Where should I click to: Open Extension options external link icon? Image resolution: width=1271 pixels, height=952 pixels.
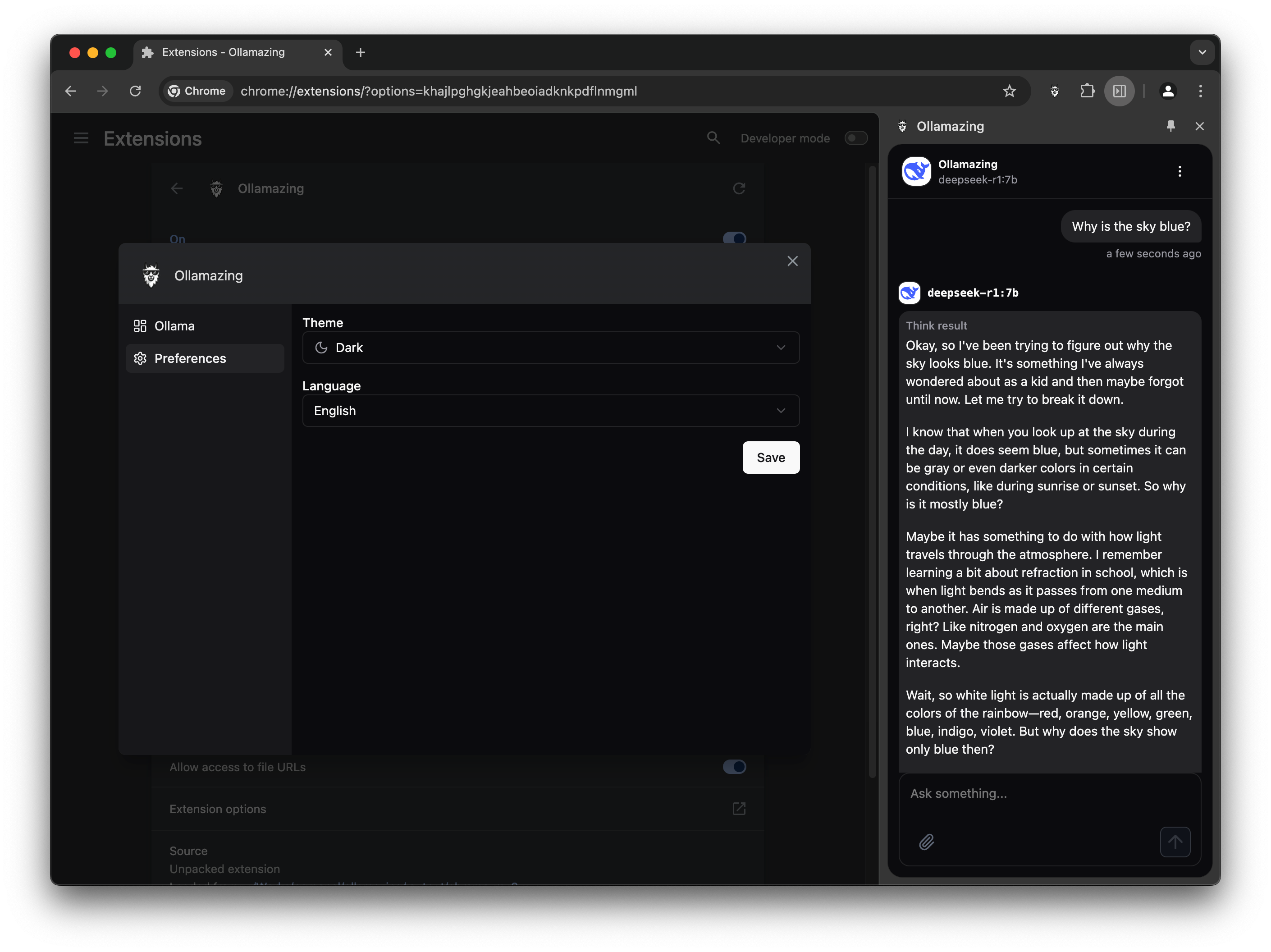pos(739,809)
